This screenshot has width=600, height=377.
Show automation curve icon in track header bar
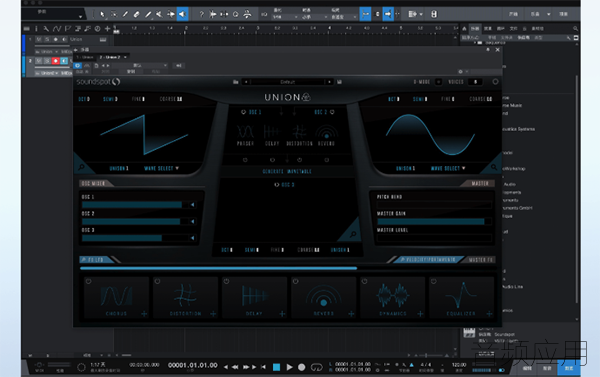coord(57,29)
